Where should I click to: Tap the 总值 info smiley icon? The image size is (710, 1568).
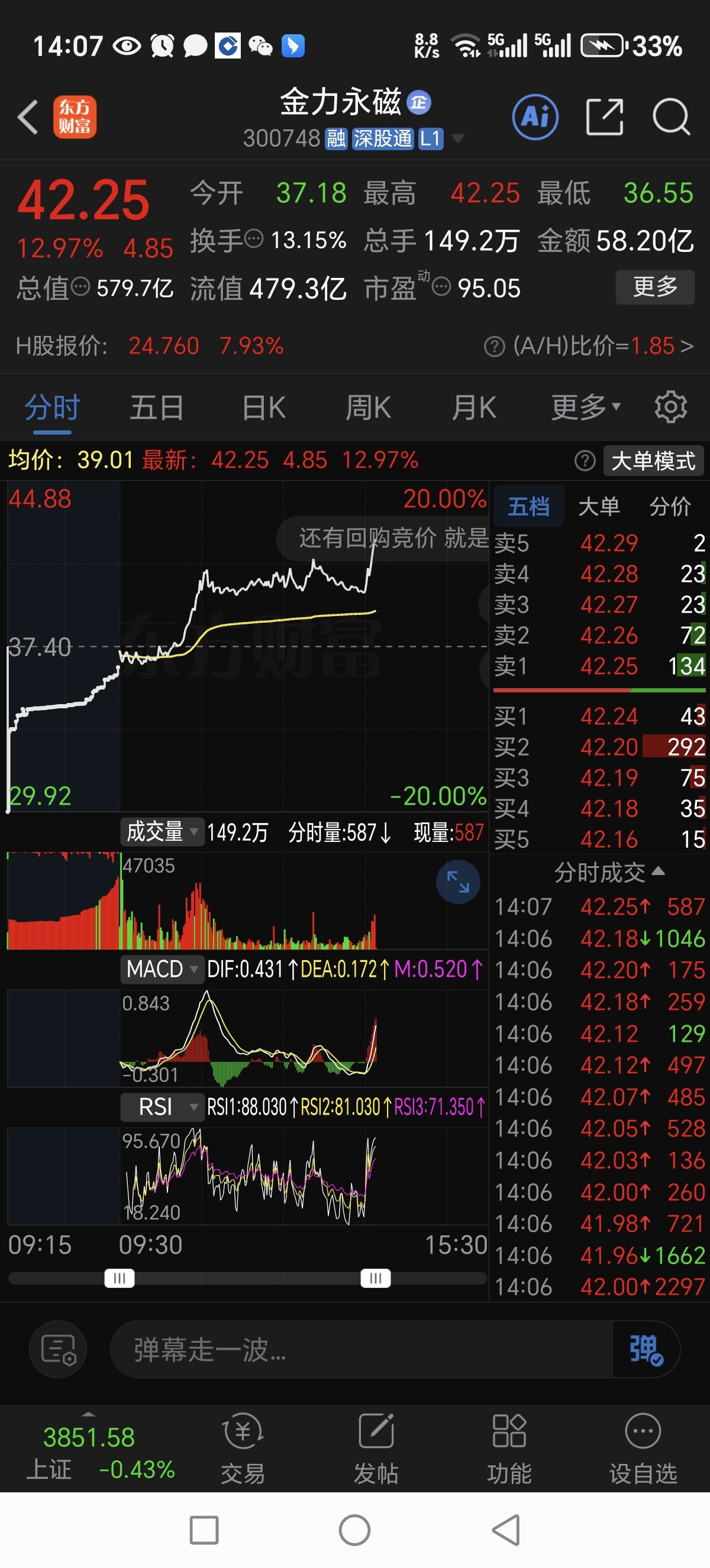[x=80, y=286]
